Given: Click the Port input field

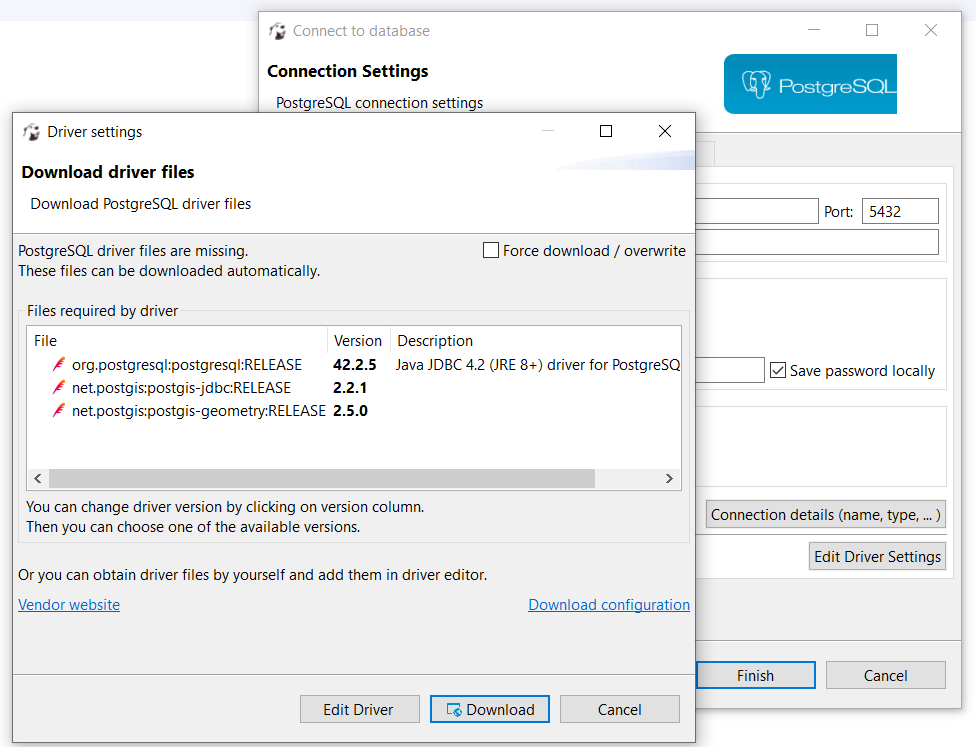Looking at the screenshot, I should click(900, 211).
